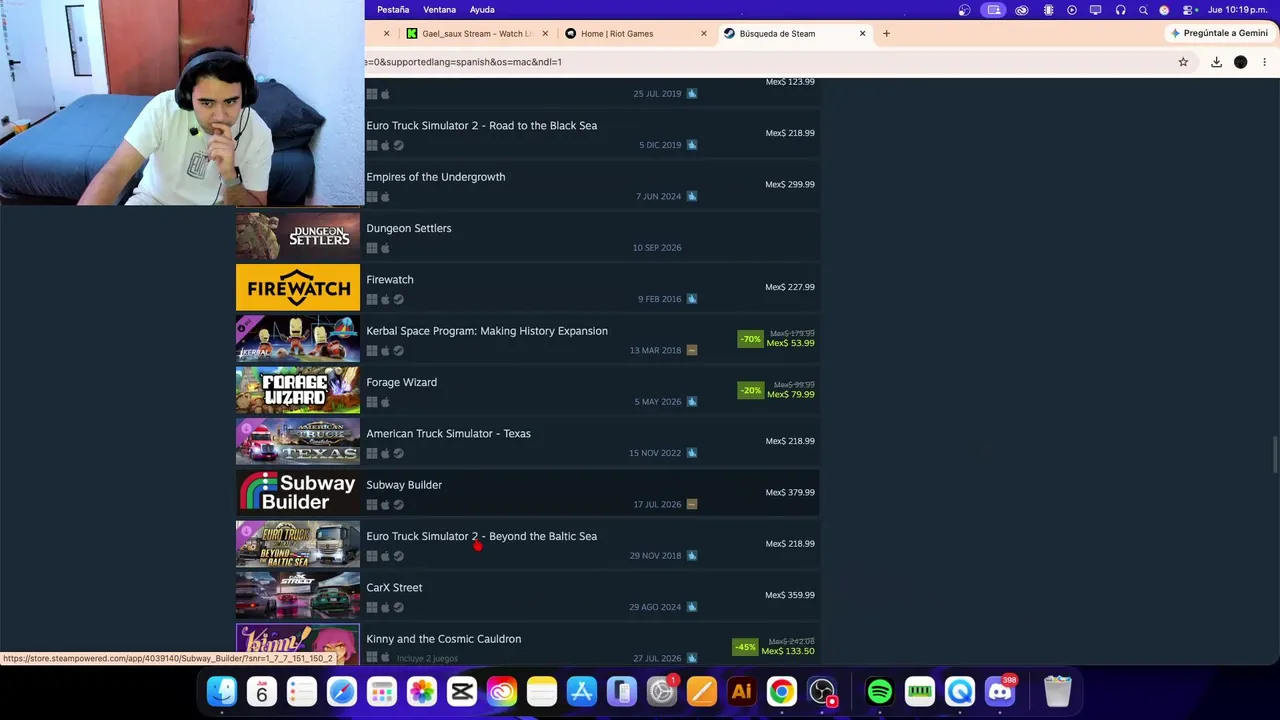1280x720 pixels.
Task: Click the Mex$ 379.99 price for Subway Builder
Action: point(790,493)
